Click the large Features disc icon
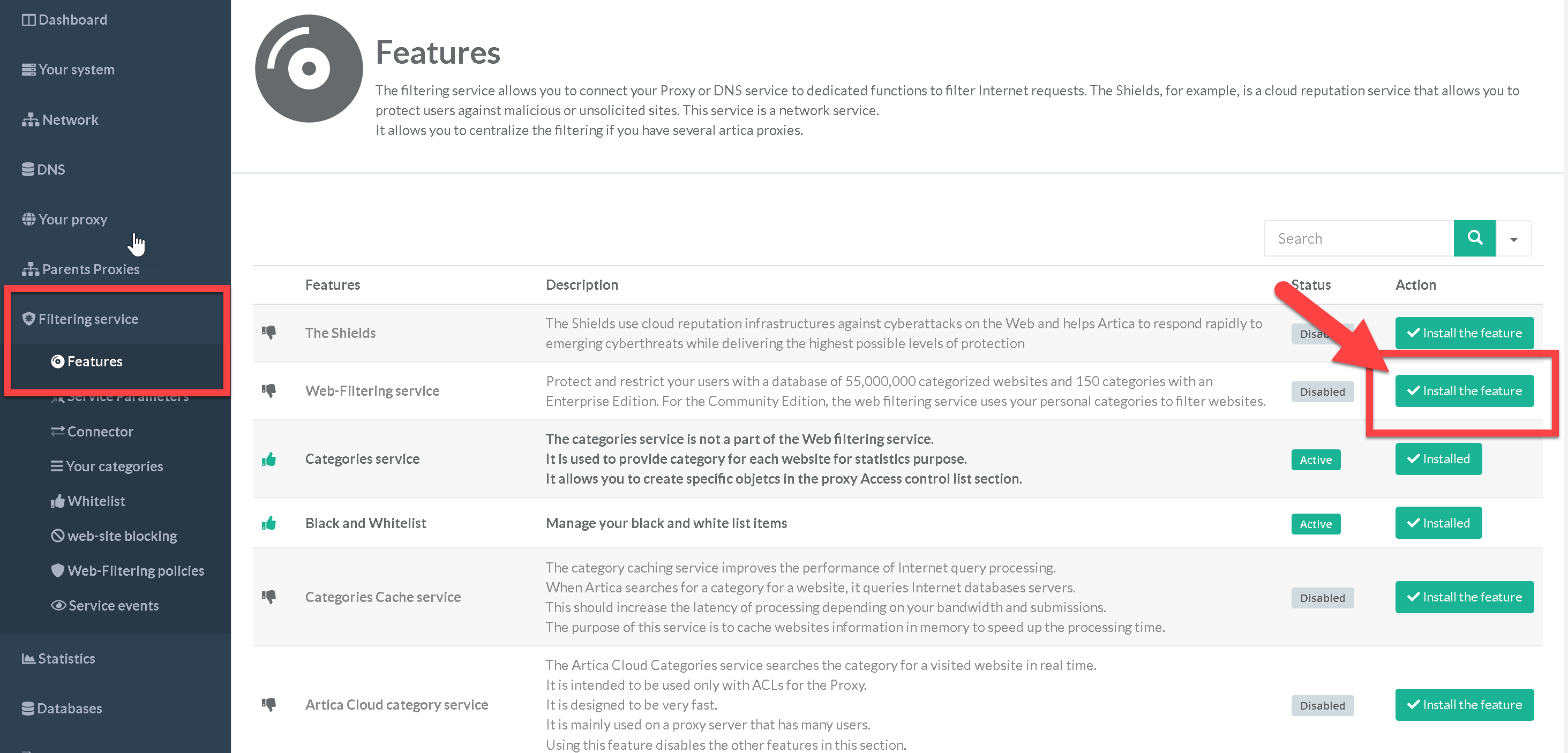 pyautogui.click(x=309, y=69)
